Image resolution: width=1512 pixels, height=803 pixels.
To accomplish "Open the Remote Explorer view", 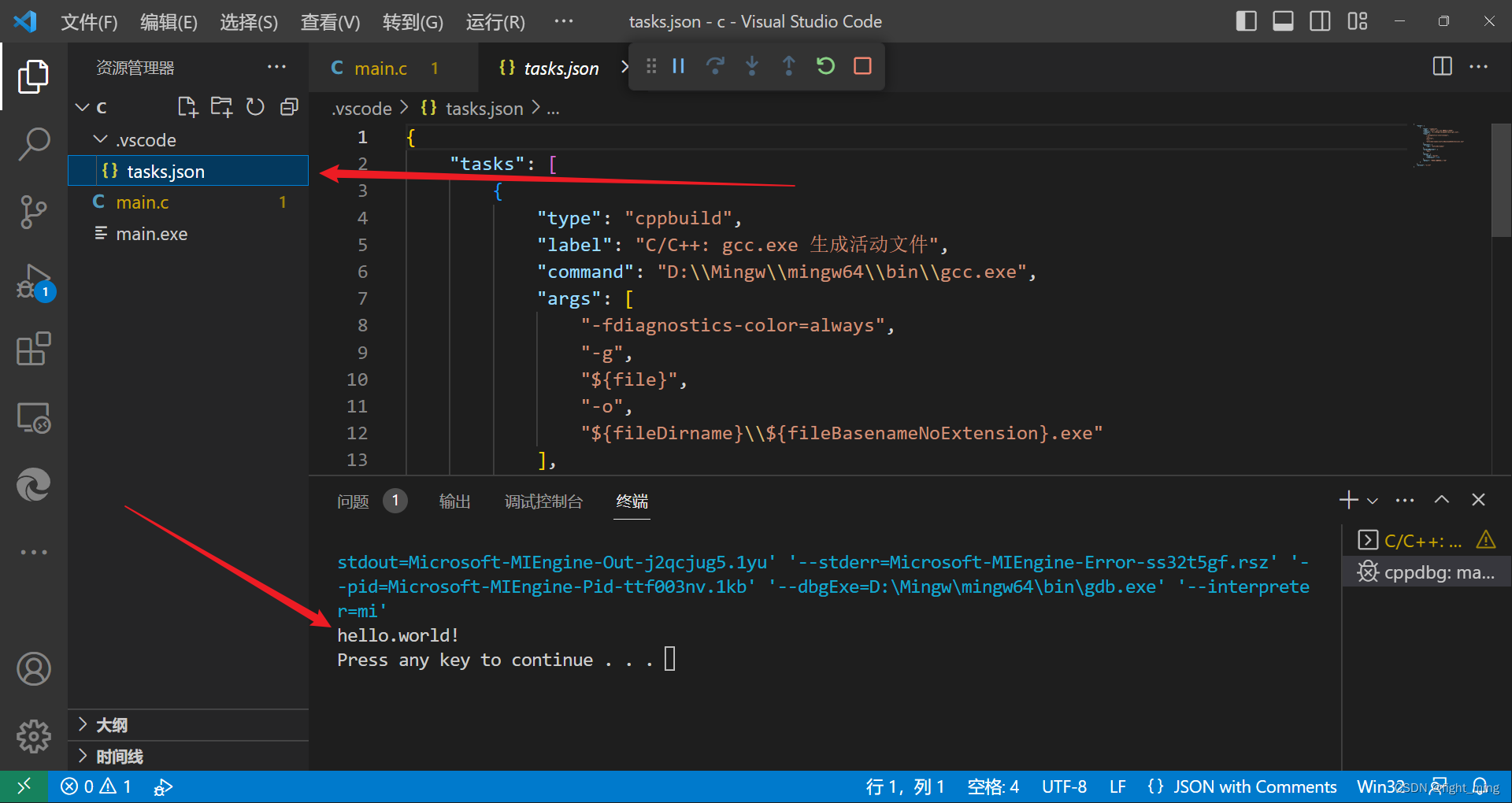I will [33, 417].
